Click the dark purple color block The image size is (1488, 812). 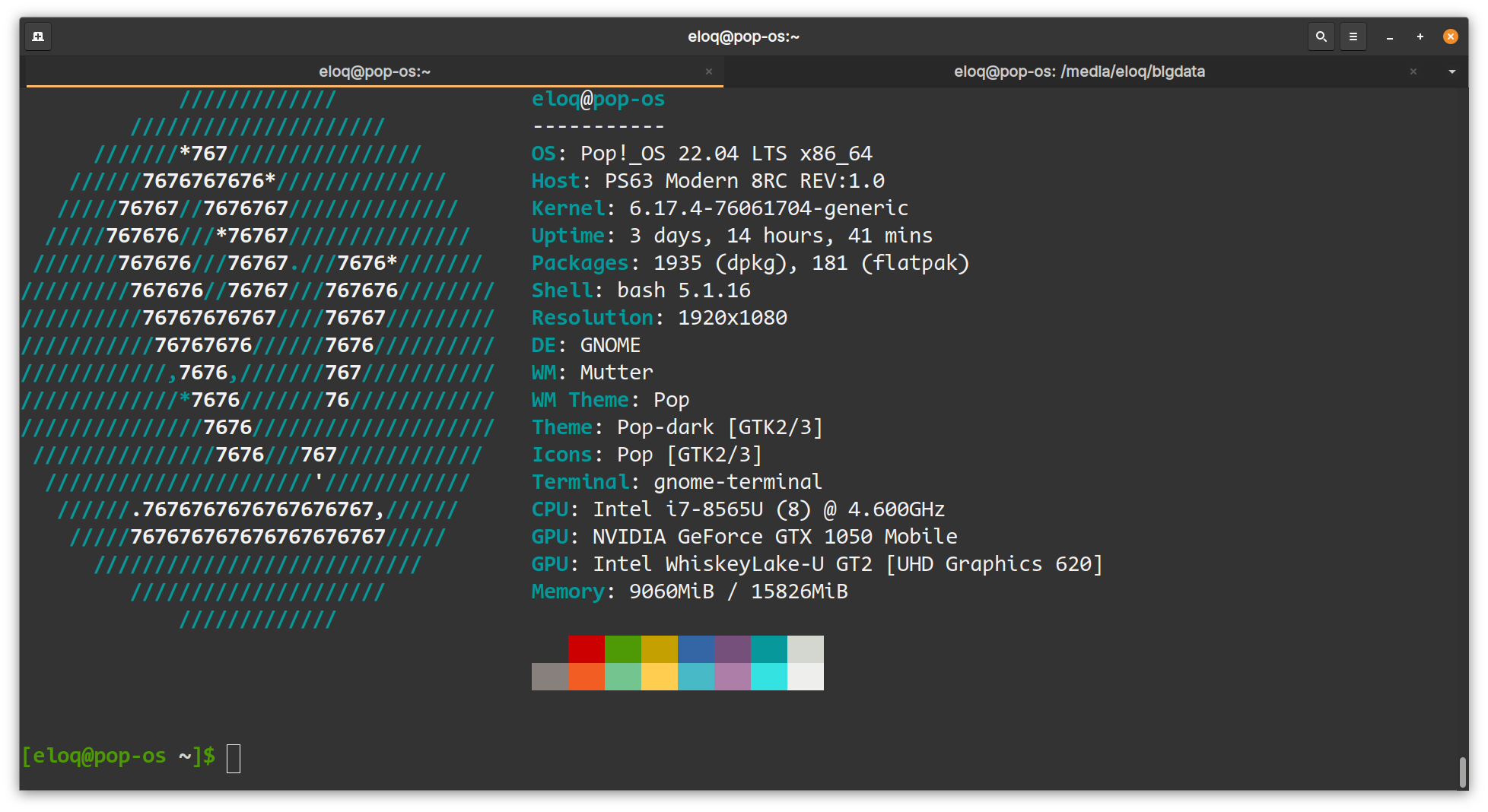(732, 649)
